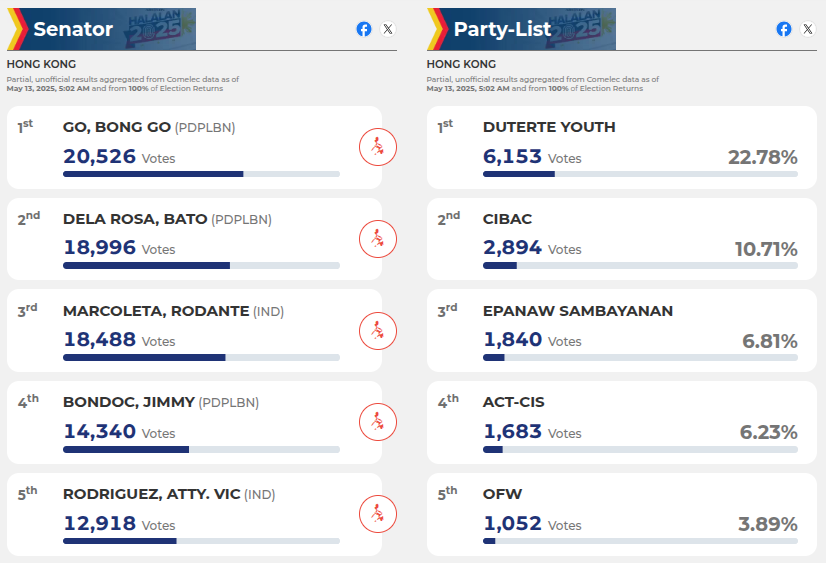Click the vote progress bar for Marcoleta
This screenshot has width=826, height=563.
201,358
